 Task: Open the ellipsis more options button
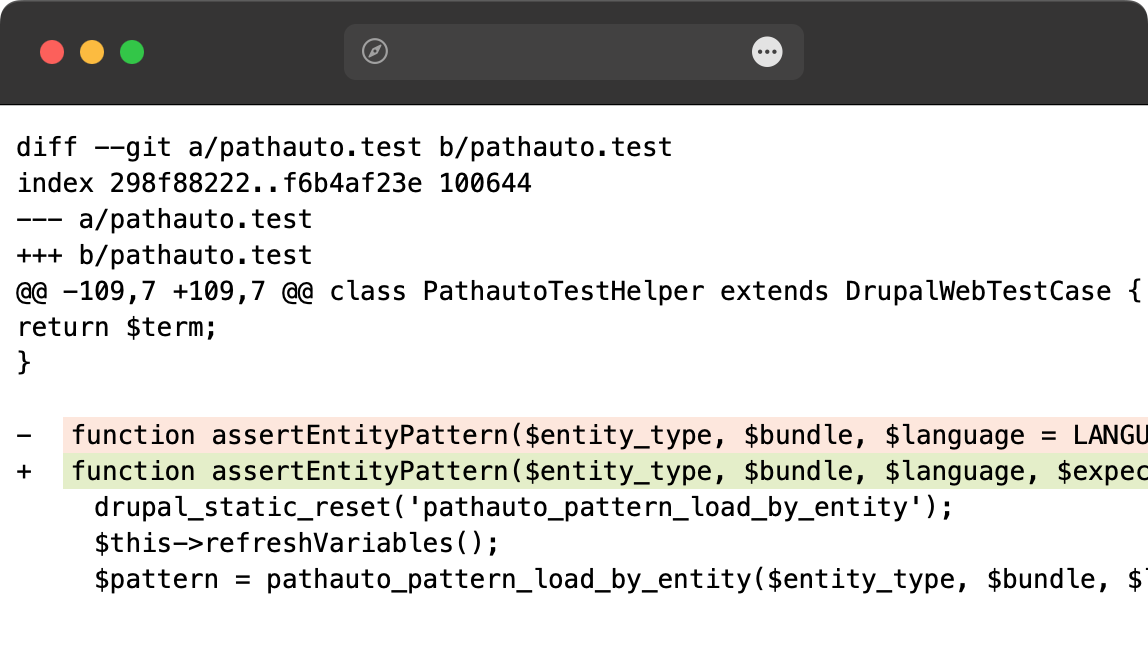767,51
